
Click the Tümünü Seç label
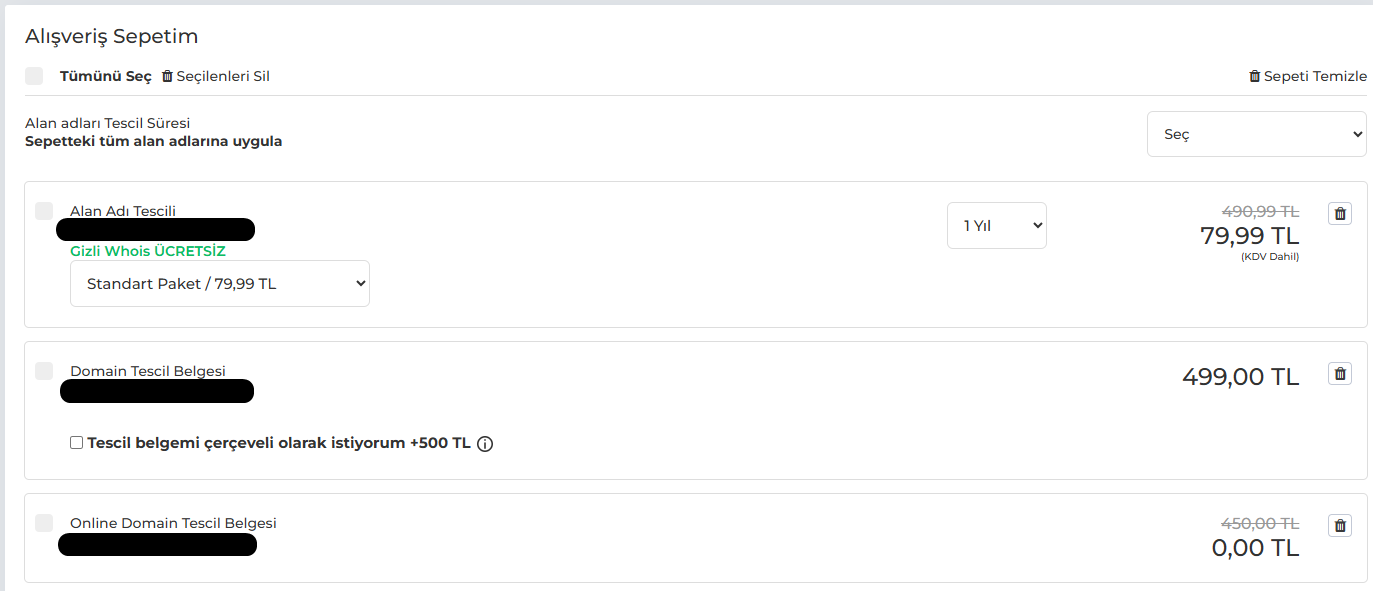[x=106, y=76]
